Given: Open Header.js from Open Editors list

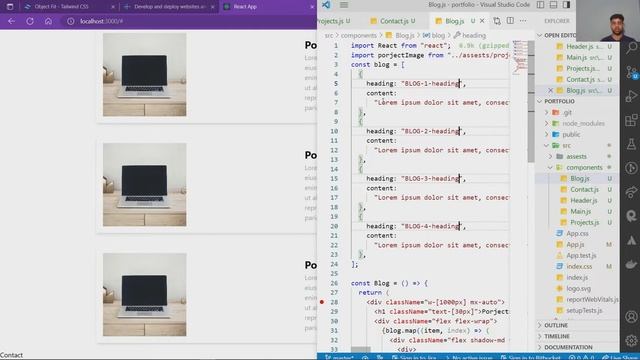Looking at the screenshot, I should [580, 47].
